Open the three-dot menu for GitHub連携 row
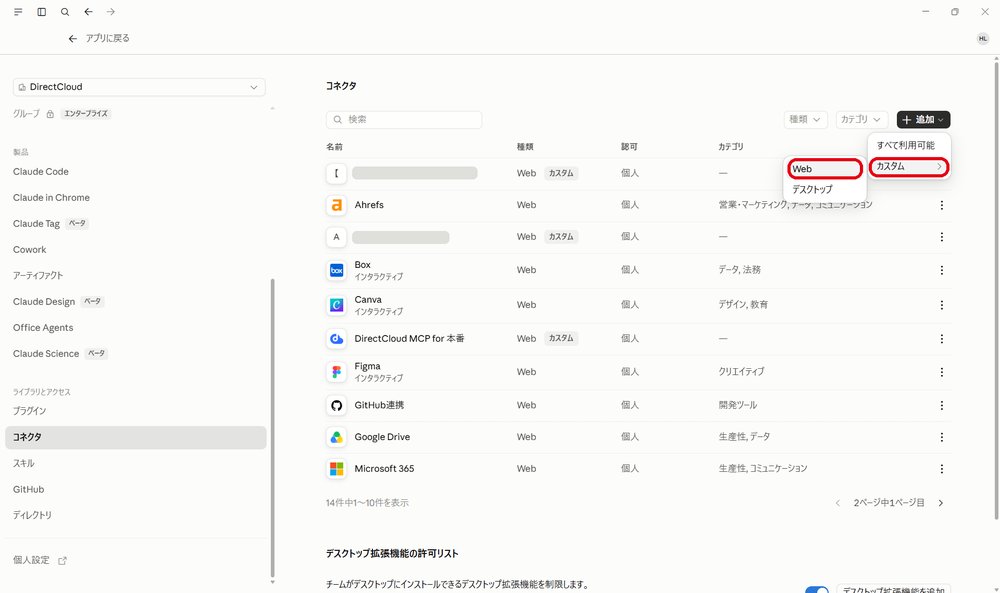Screen dimensions: 1000x593 (x=941, y=405)
